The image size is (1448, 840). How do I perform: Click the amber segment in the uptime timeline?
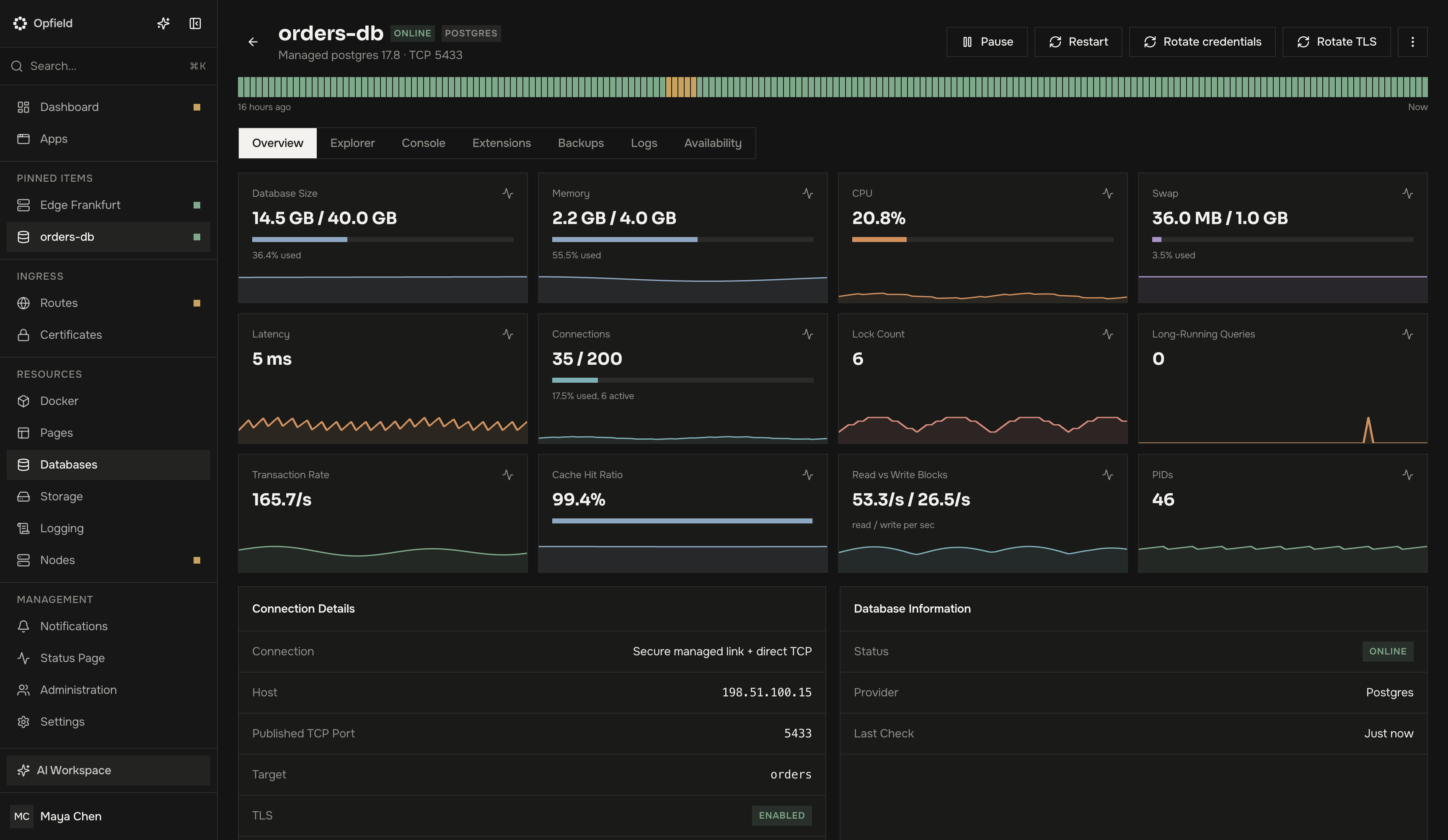681,87
